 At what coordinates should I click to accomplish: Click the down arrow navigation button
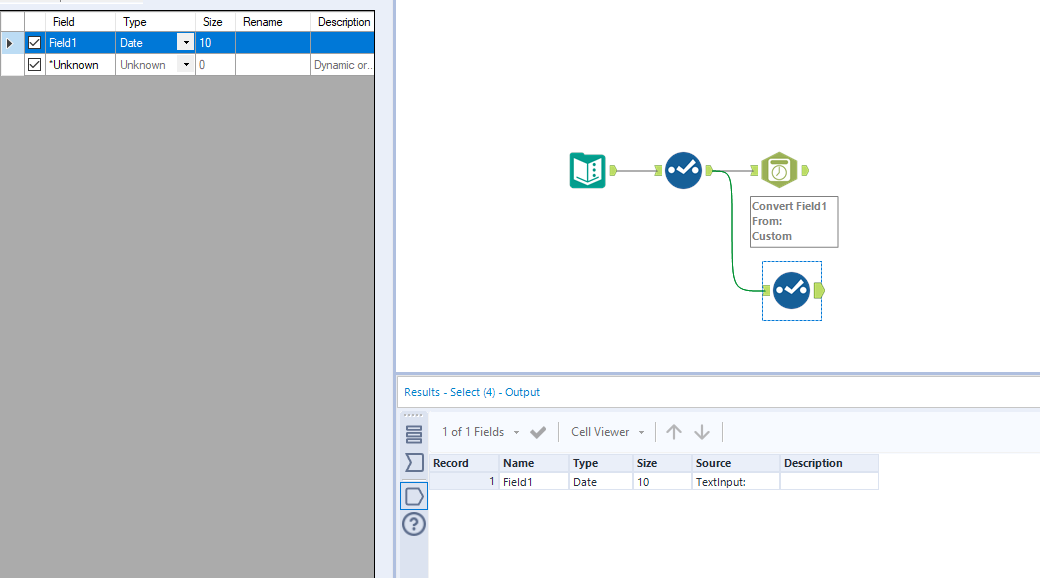click(702, 431)
